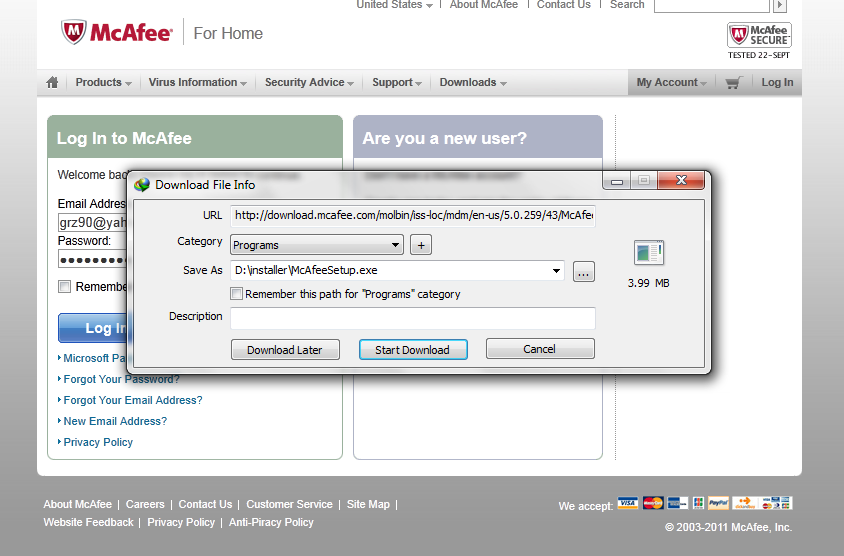Click the file type icon above 3.99 MB
Viewport: 844px width, 556px height.
pos(649,252)
